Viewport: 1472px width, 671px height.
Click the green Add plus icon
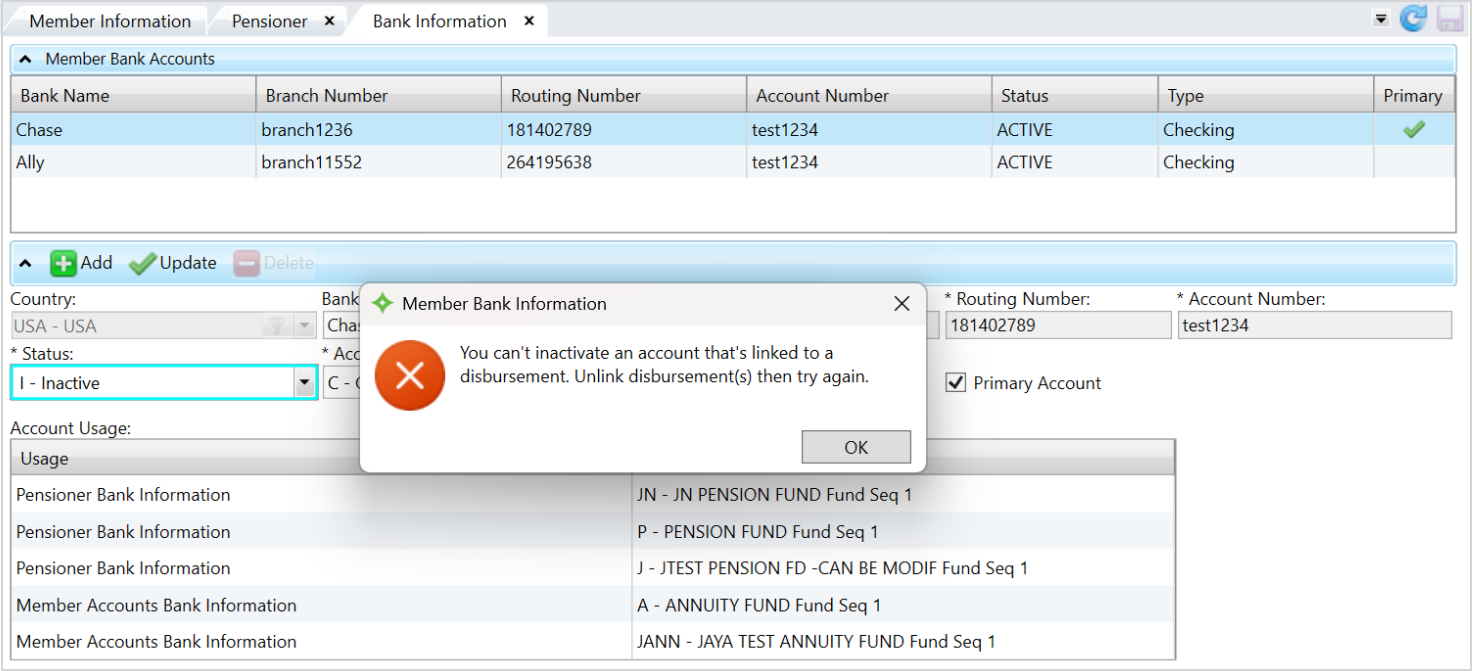click(x=64, y=263)
